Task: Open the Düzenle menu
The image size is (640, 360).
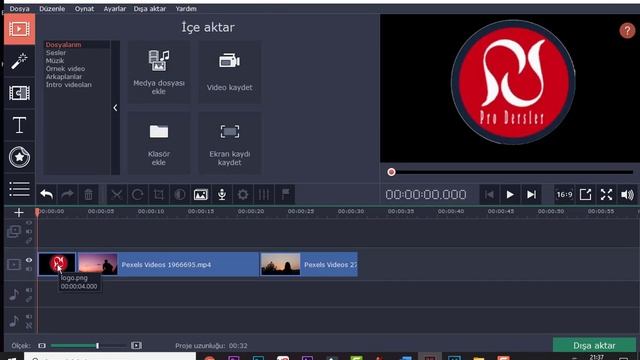Action: point(52,9)
